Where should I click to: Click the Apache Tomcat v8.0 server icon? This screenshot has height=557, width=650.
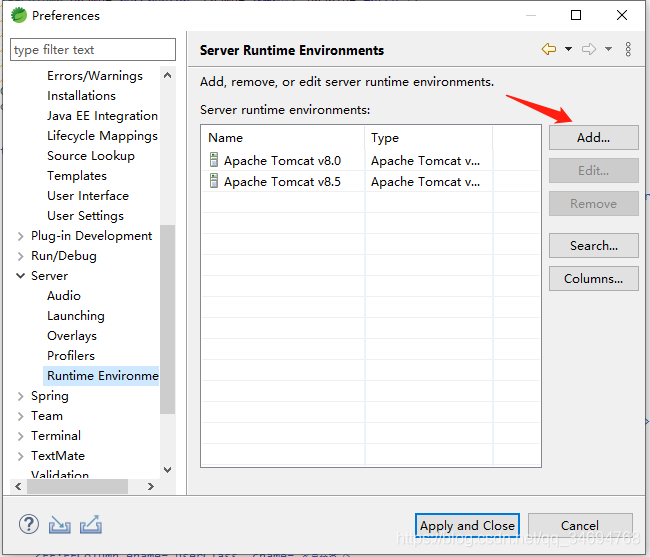click(214, 160)
